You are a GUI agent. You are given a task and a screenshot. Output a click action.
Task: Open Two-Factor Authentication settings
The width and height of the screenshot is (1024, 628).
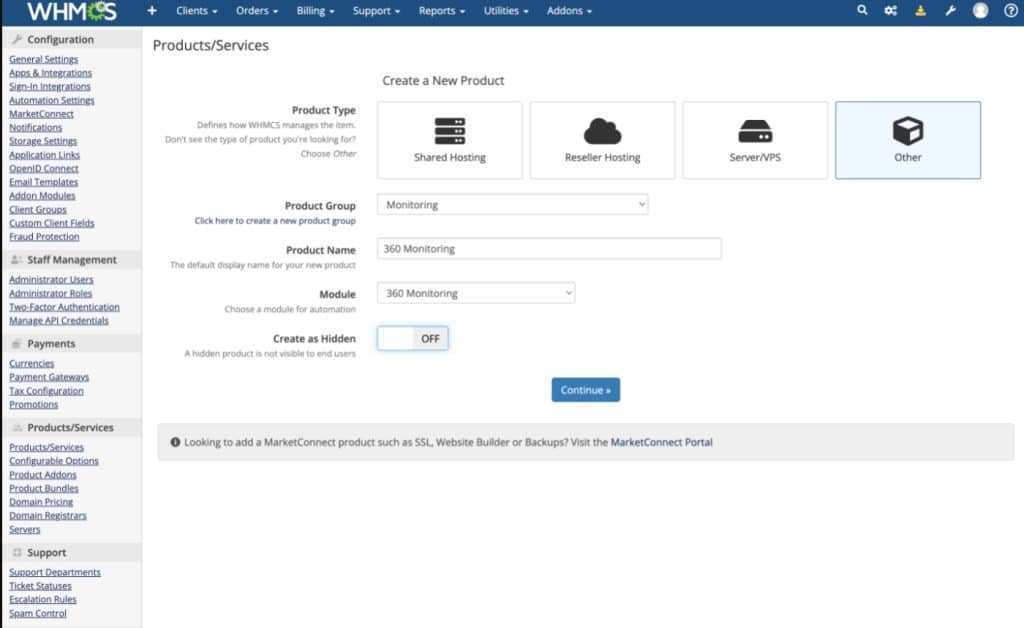tap(65, 307)
